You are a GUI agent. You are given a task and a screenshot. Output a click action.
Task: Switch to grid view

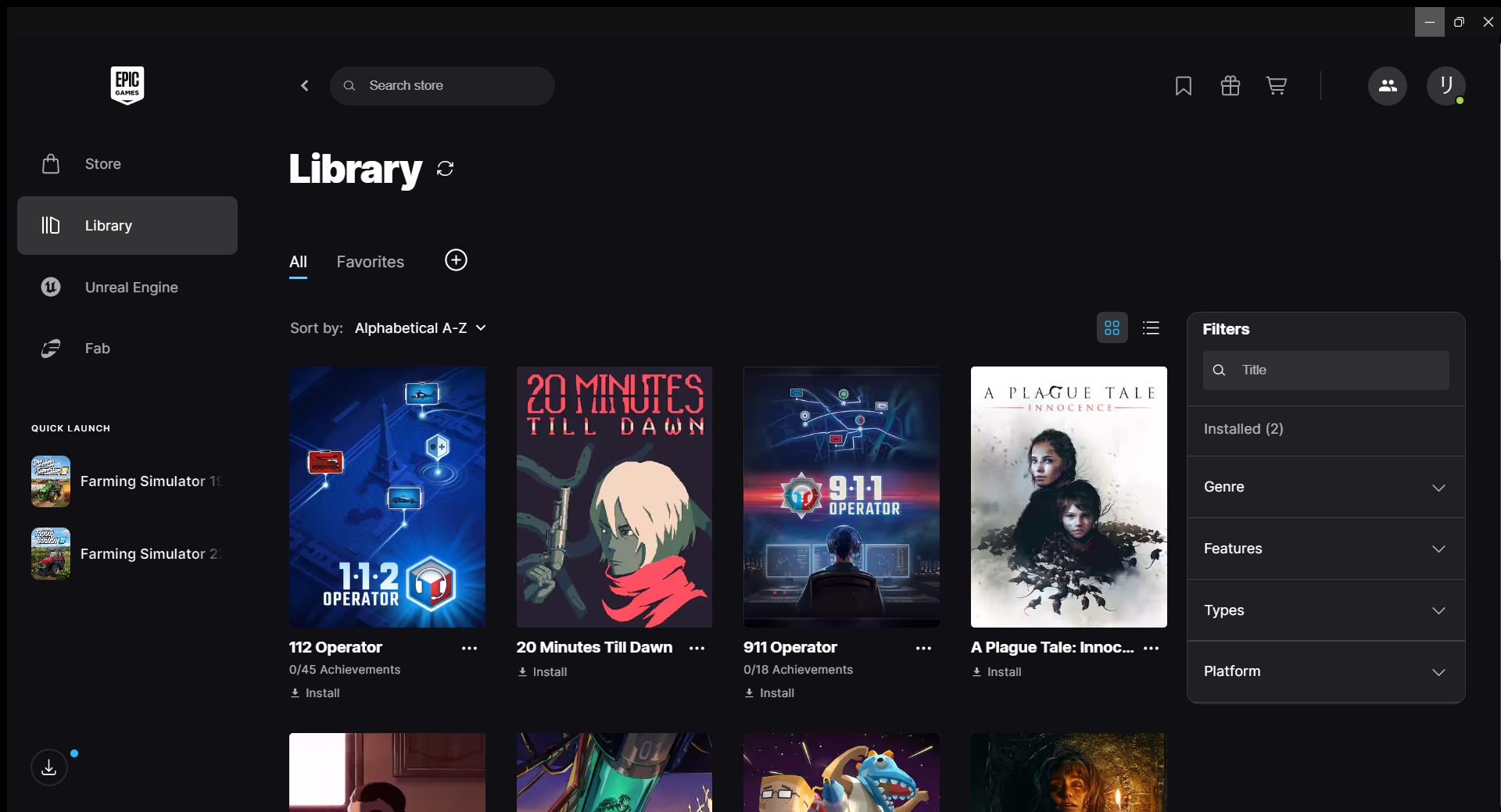1112,328
